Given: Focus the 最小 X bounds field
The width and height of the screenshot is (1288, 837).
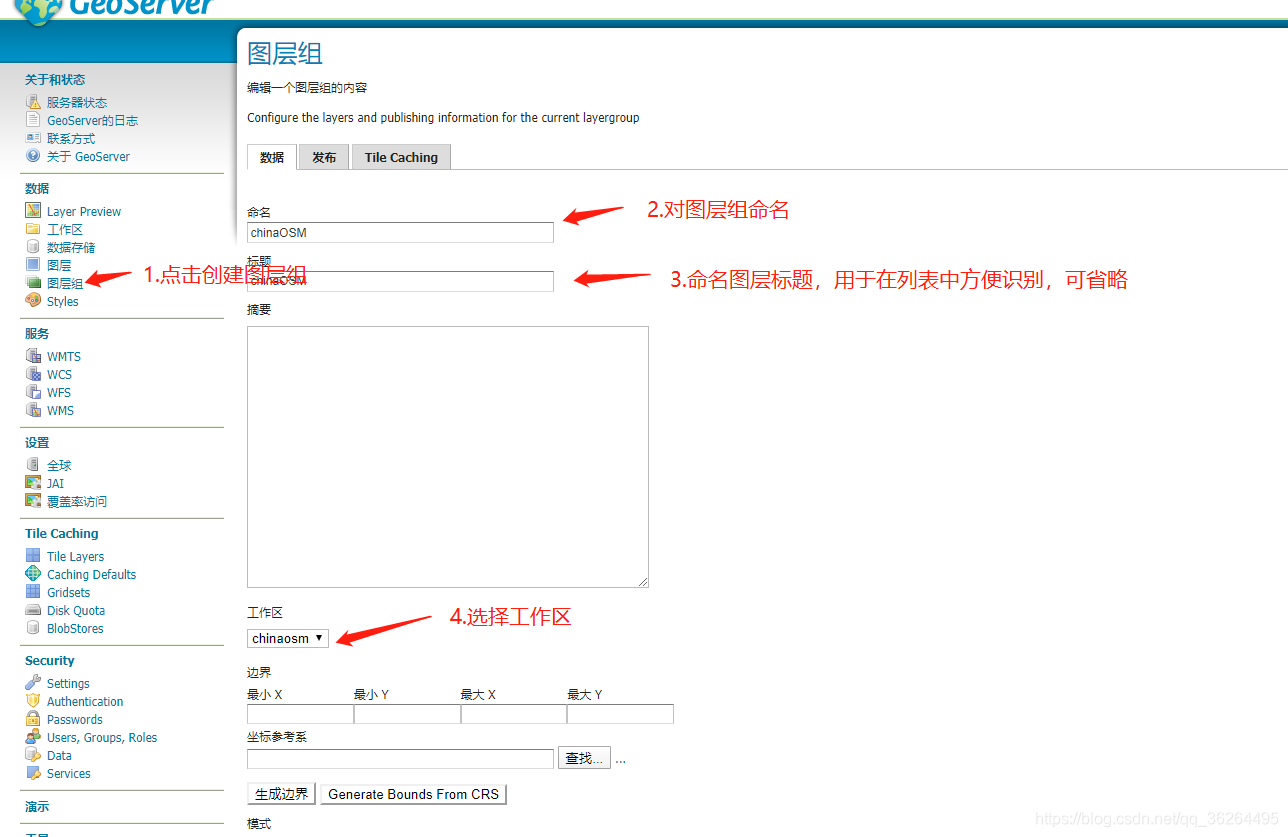Looking at the screenshot, I should click(x=300, y=714).
